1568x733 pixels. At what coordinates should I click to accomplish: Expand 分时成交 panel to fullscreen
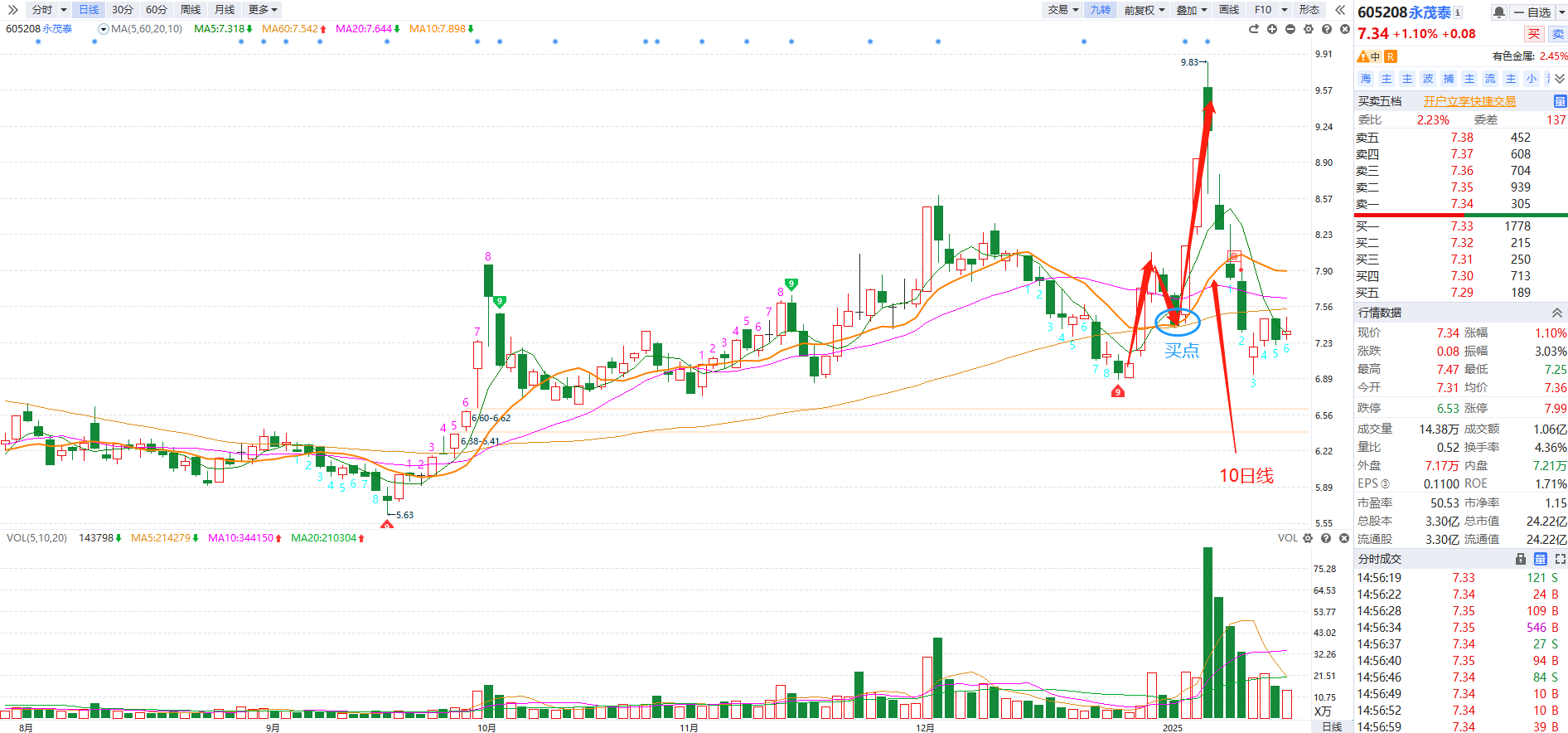[x=1561, y=559]
